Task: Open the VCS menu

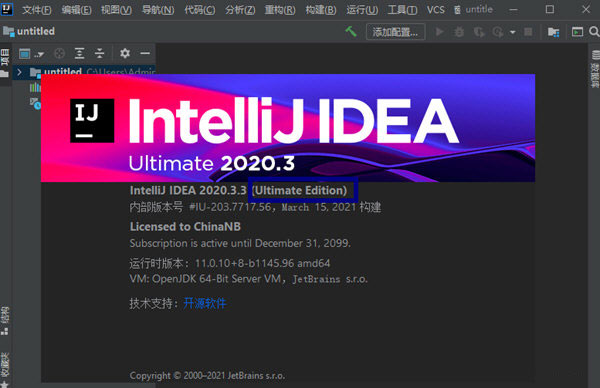Action: pos(435,10)
